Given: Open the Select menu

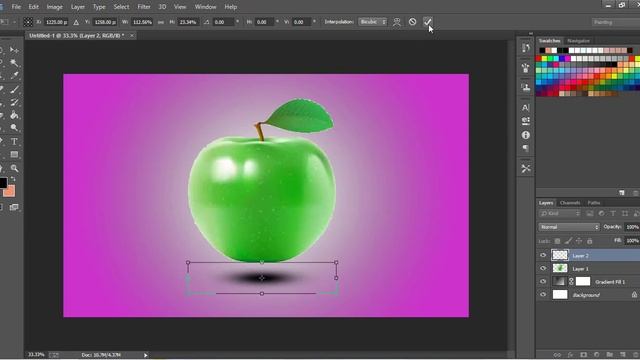Looking at the screenshot, I should click(x=121, y=7).
